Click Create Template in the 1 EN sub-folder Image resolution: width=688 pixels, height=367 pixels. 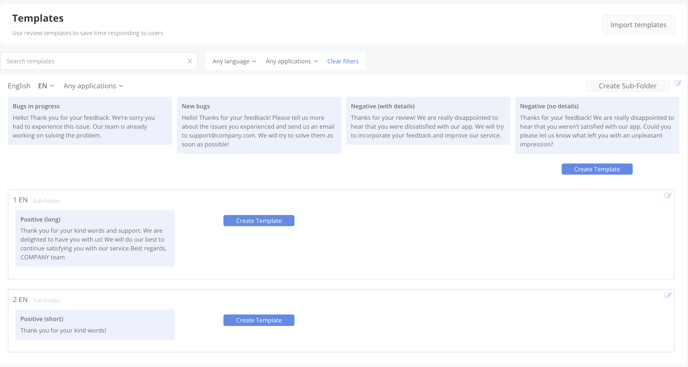[x=258, y=221]
